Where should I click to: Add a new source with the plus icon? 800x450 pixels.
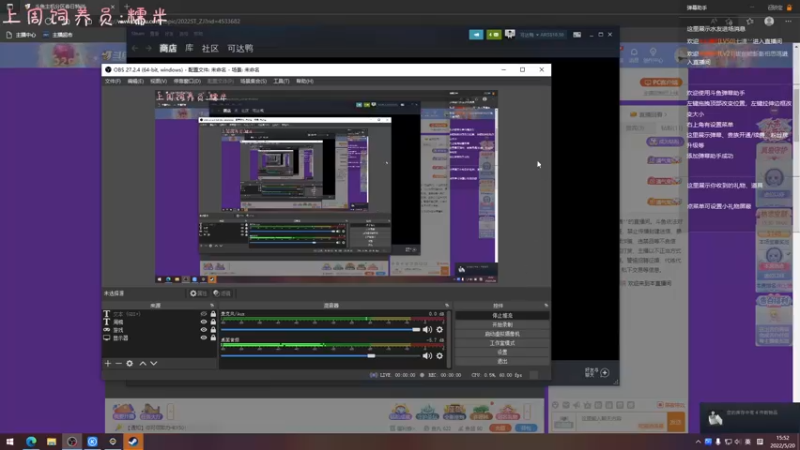coord(108,363)
